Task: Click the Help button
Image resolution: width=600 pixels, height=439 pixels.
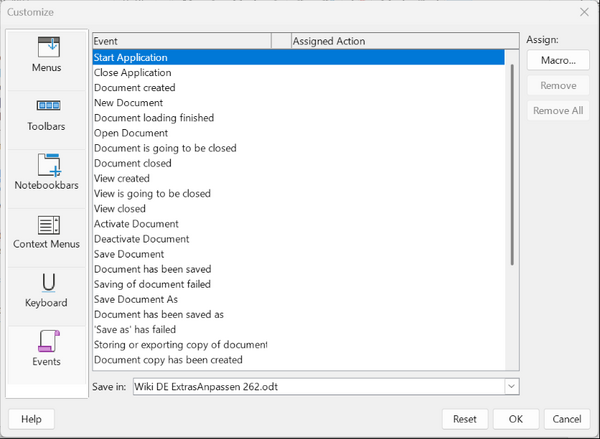Action: coord(31,419)
